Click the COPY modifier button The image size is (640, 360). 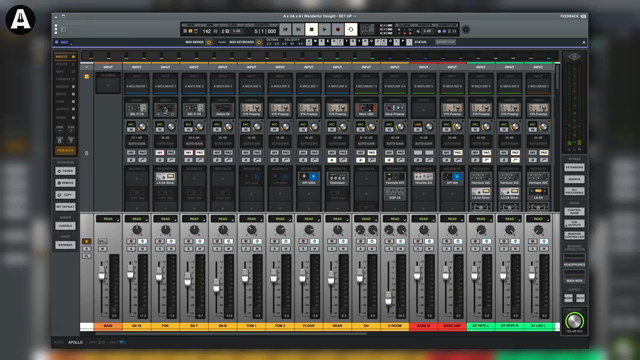coord(65,195)
